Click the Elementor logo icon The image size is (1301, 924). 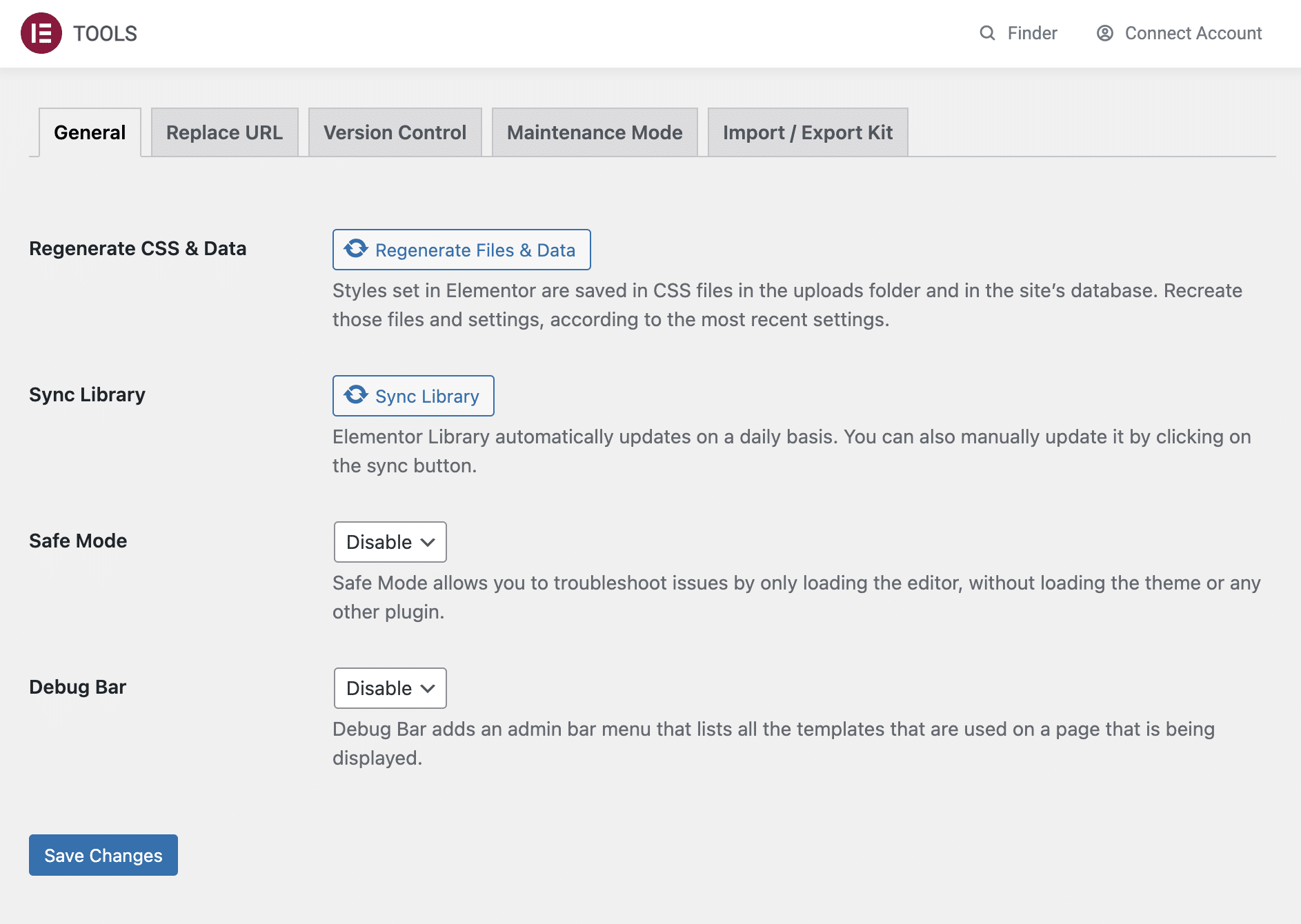click(41, 32)
